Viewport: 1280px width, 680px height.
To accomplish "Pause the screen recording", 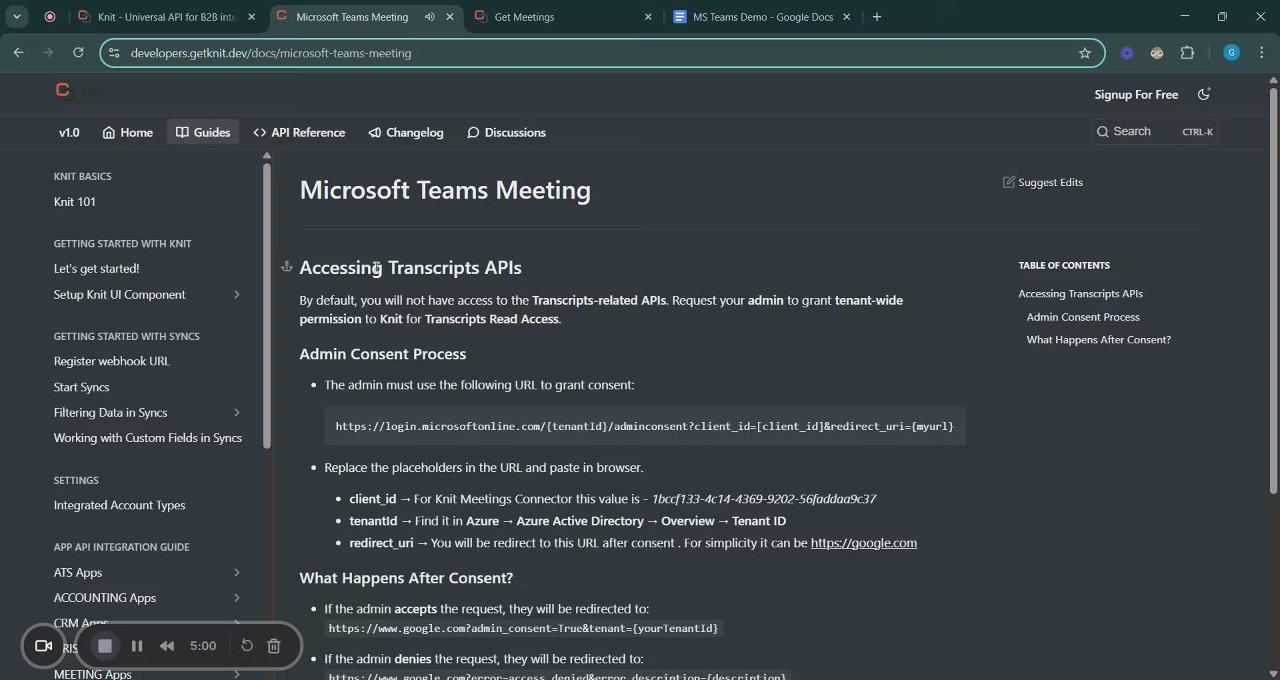I will 137,646.
